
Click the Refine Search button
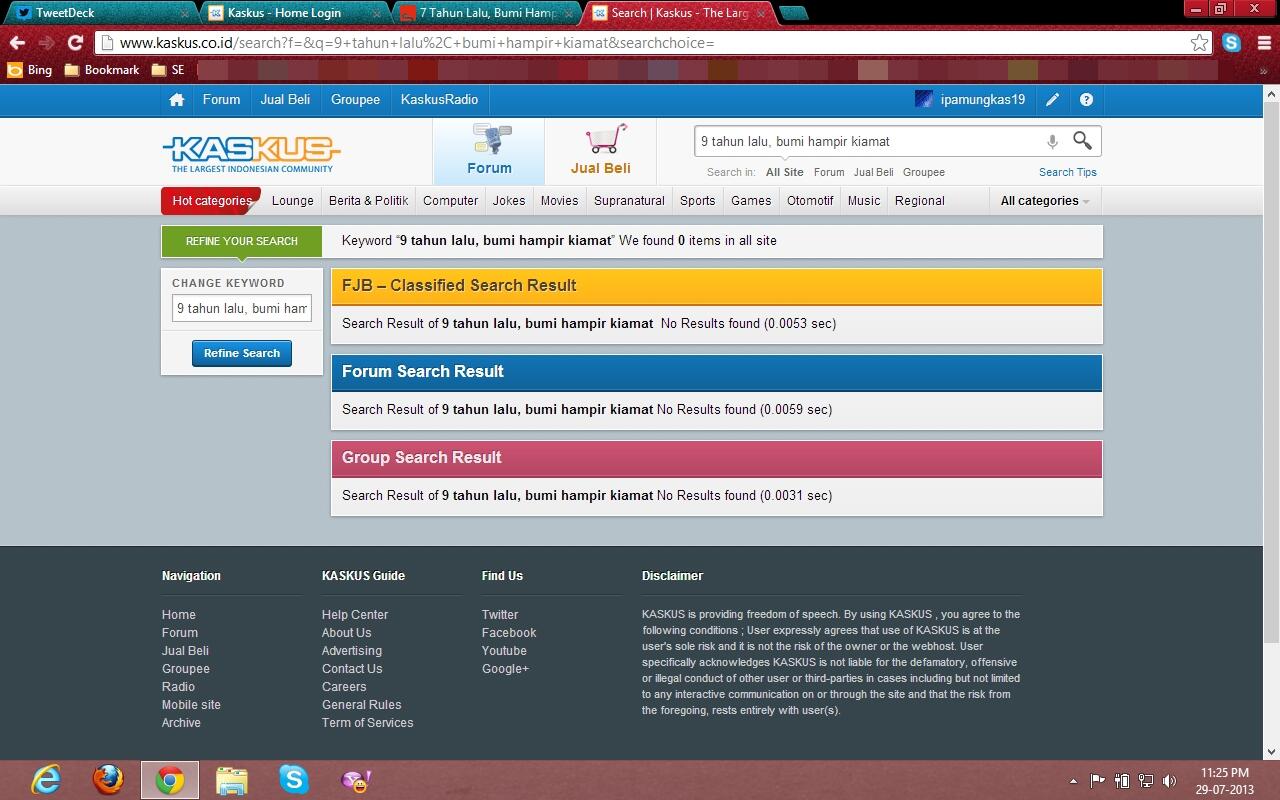pos(242,353)
